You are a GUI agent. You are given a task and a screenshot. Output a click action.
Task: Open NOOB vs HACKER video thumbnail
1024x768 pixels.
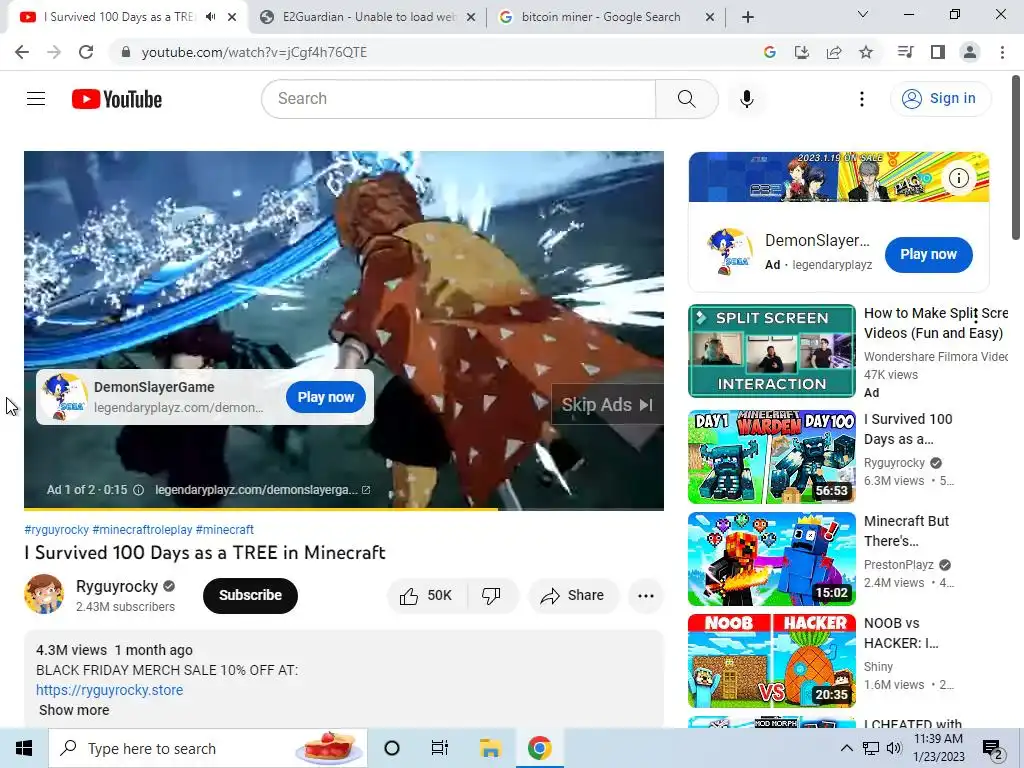click(x=772, y=661)
